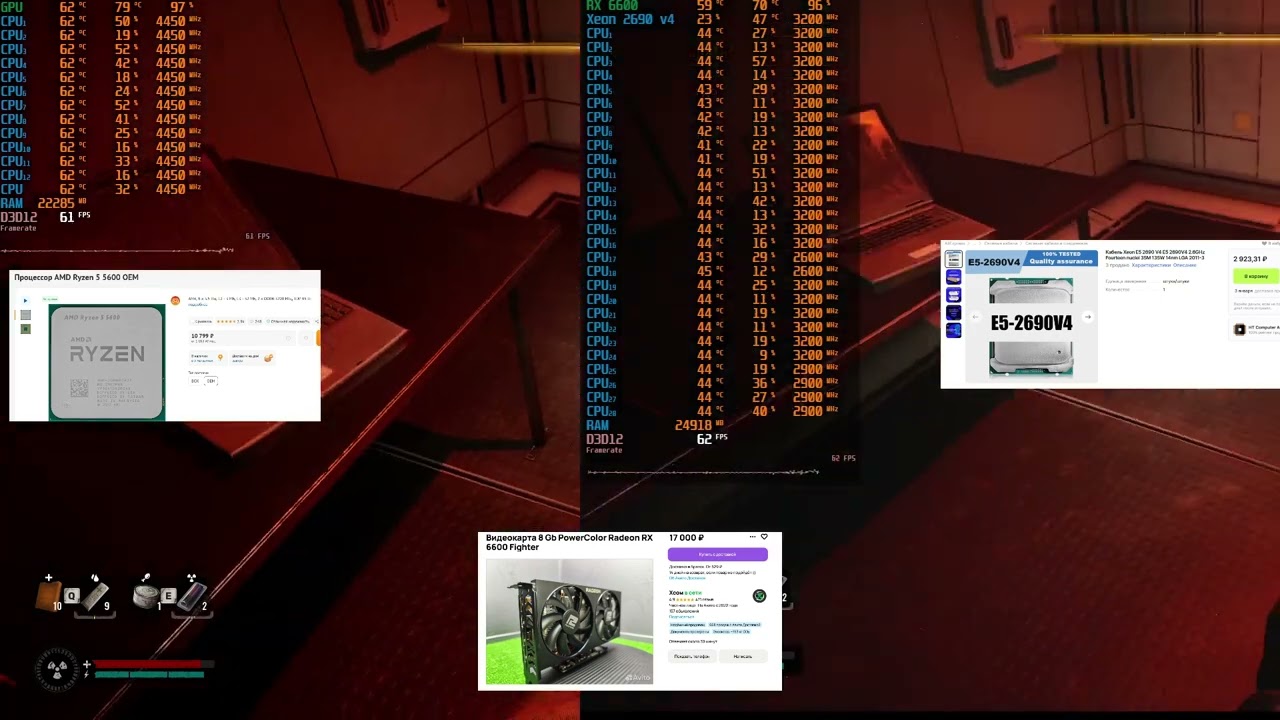
Task: Click the write message button on RX 6600 listing
Action: (x=742, y=656)
